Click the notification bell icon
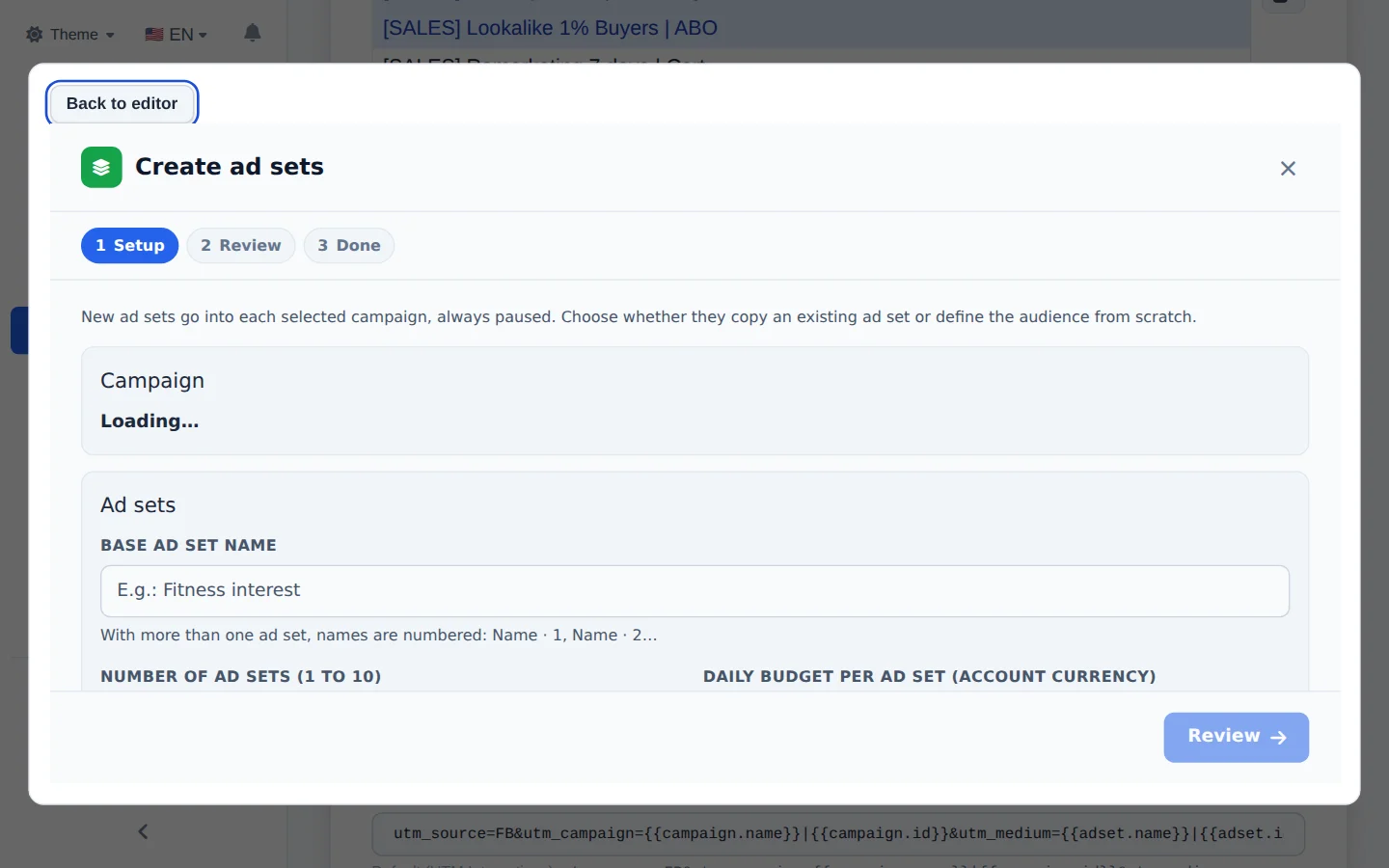Image resolution: width=1389 pixels, height=868 pixels. coord(253,34)
